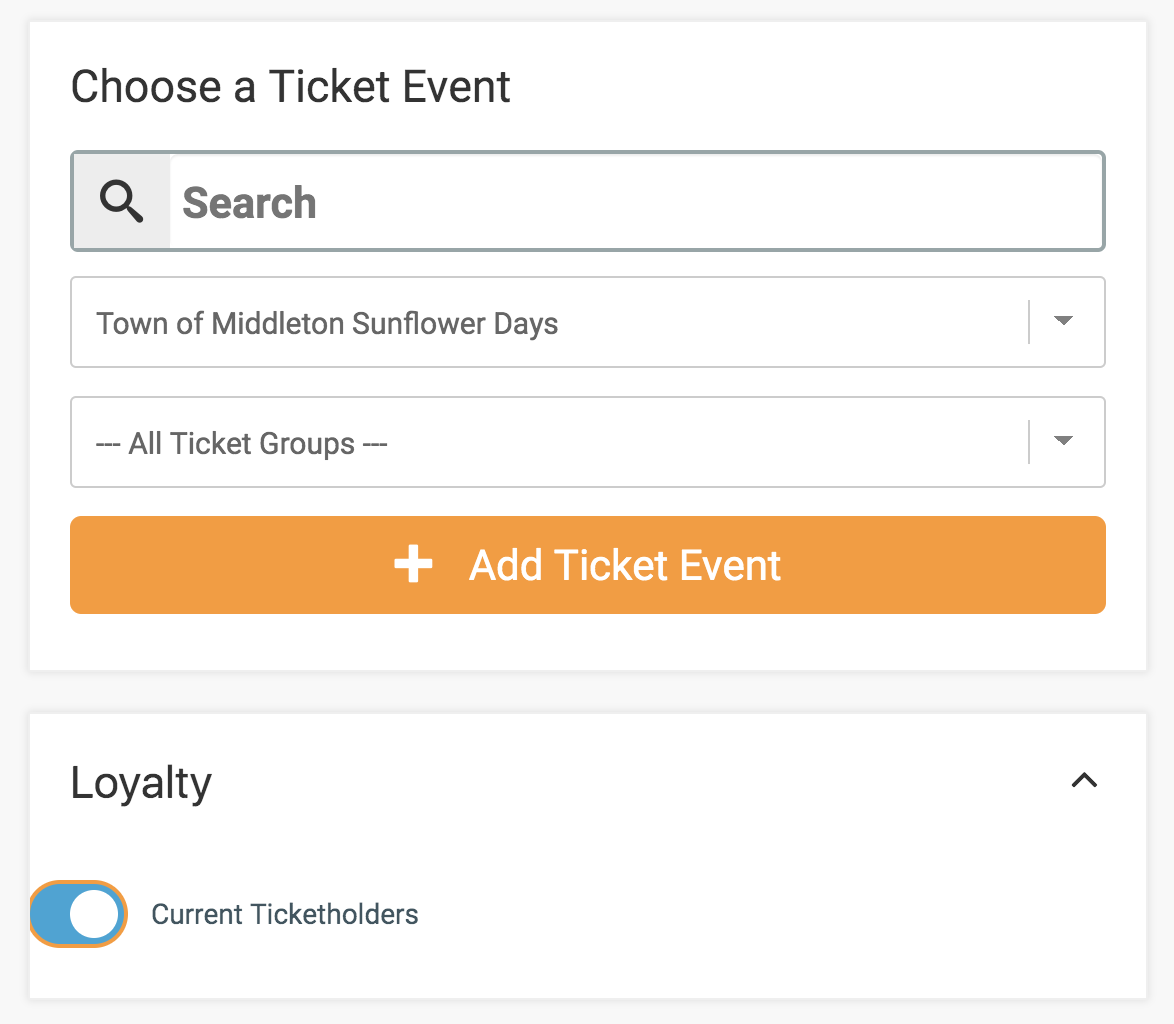Click the Add Ticket Event label text

(x=625, y=565)
